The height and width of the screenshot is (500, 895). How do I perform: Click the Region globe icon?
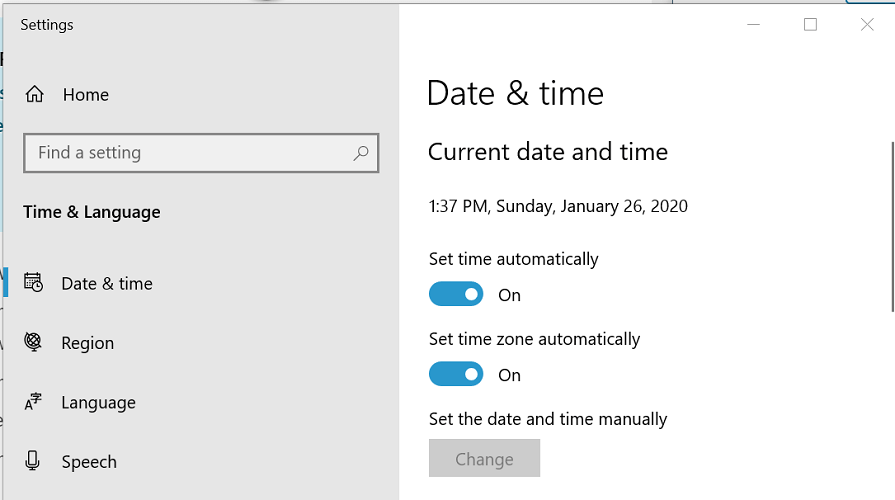tap(34, 343)
